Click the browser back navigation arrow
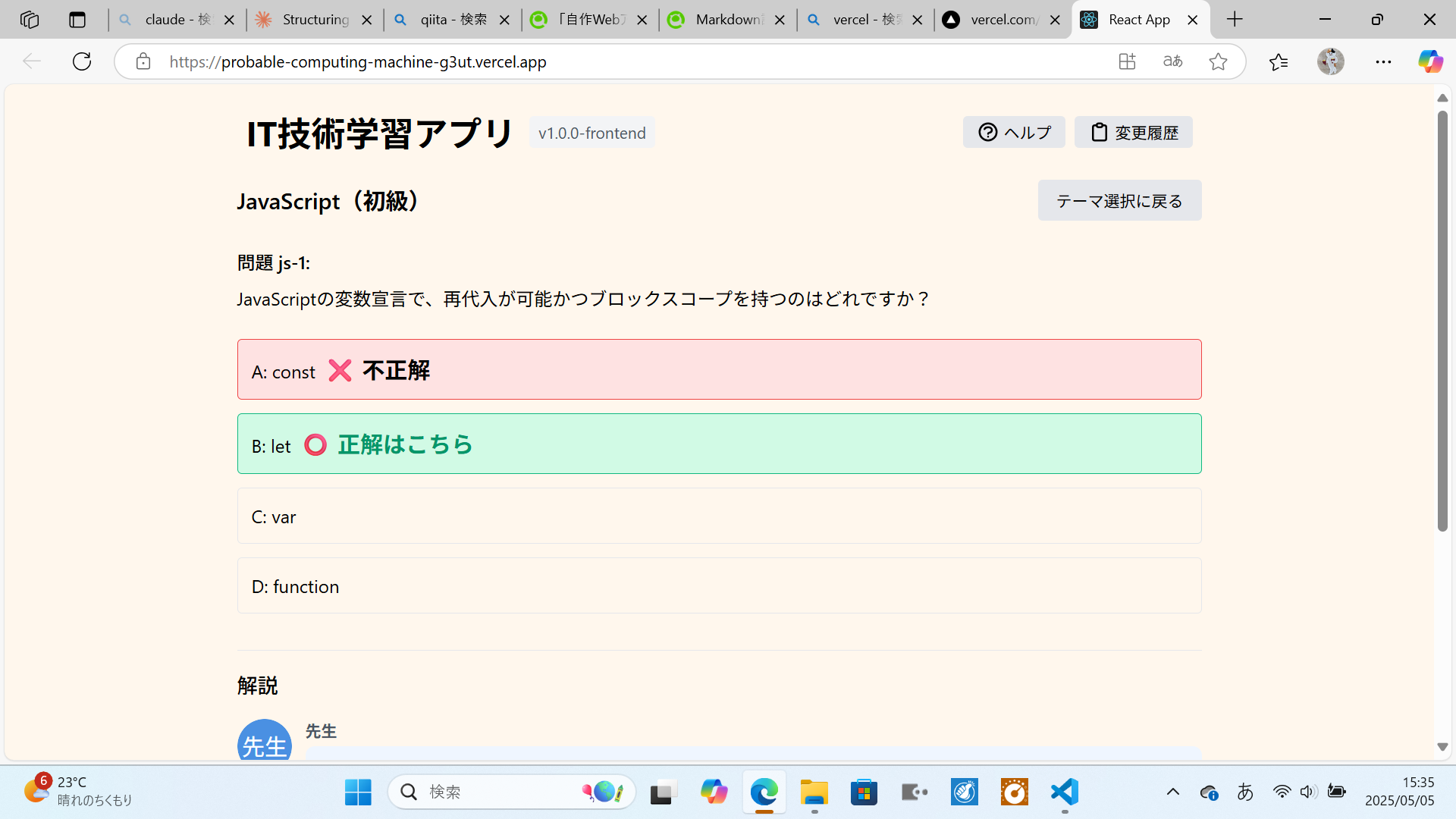 pyautogui.click(x=31, y=61)
